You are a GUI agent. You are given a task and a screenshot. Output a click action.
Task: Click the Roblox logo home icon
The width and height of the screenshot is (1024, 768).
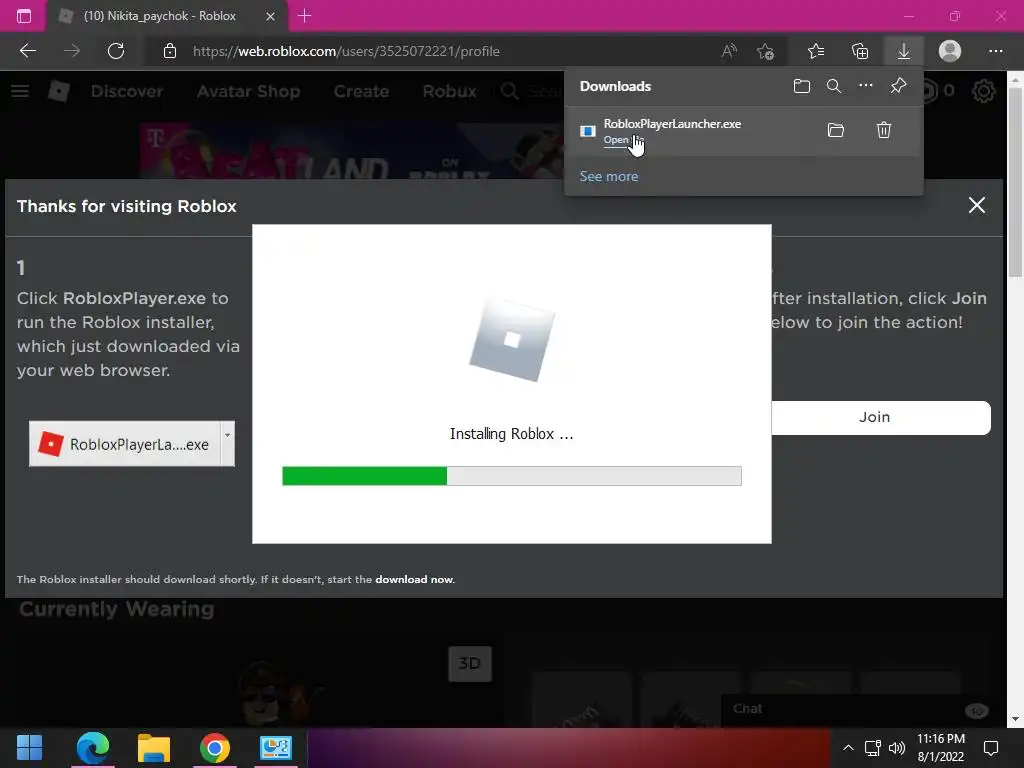(59, 91)
